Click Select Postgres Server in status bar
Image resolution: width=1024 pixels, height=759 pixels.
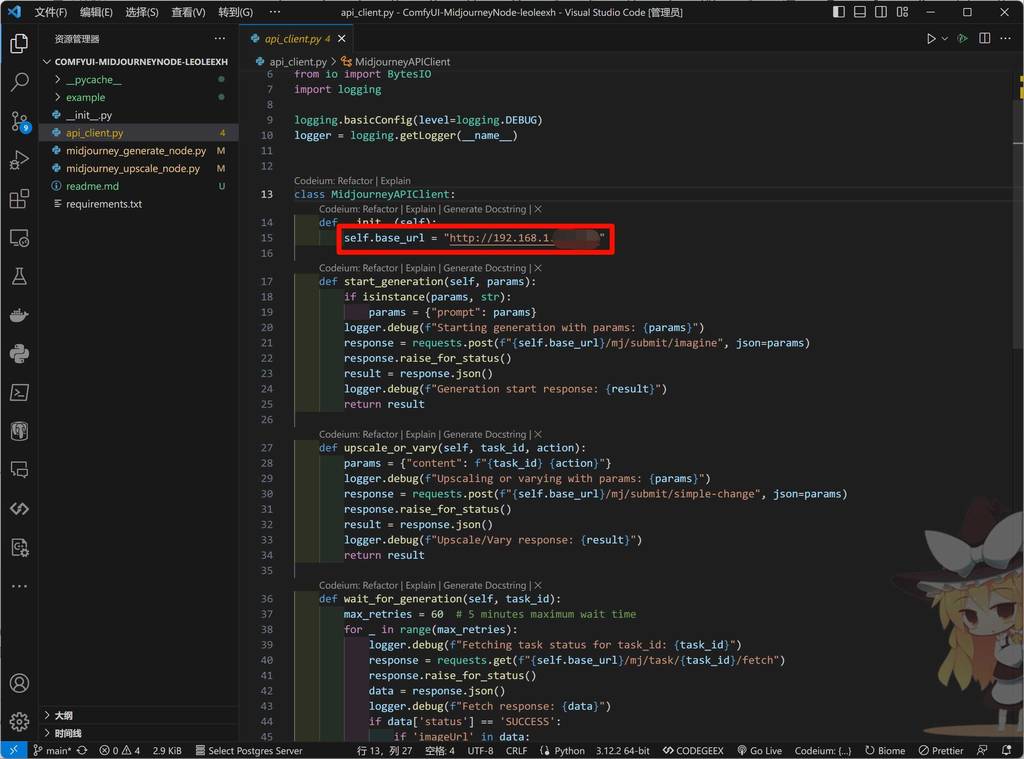coord(247,750)
